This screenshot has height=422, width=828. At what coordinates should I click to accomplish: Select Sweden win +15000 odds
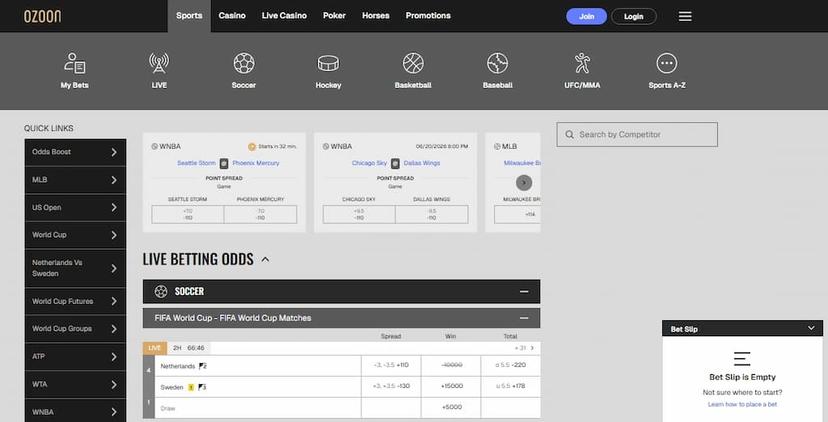(x=451, y=387)
